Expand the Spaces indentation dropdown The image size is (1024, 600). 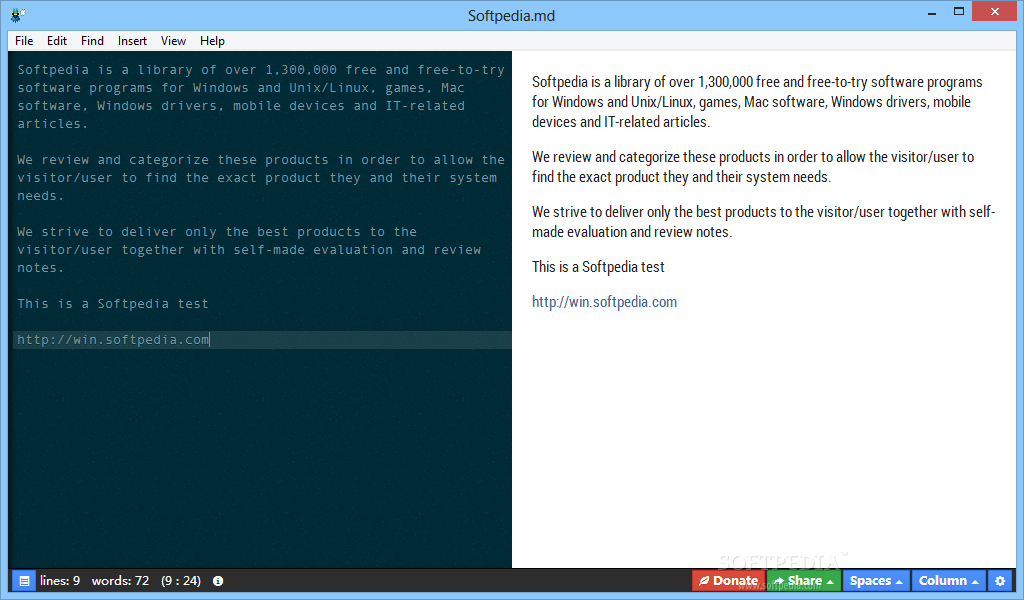[x=876, y=580]
